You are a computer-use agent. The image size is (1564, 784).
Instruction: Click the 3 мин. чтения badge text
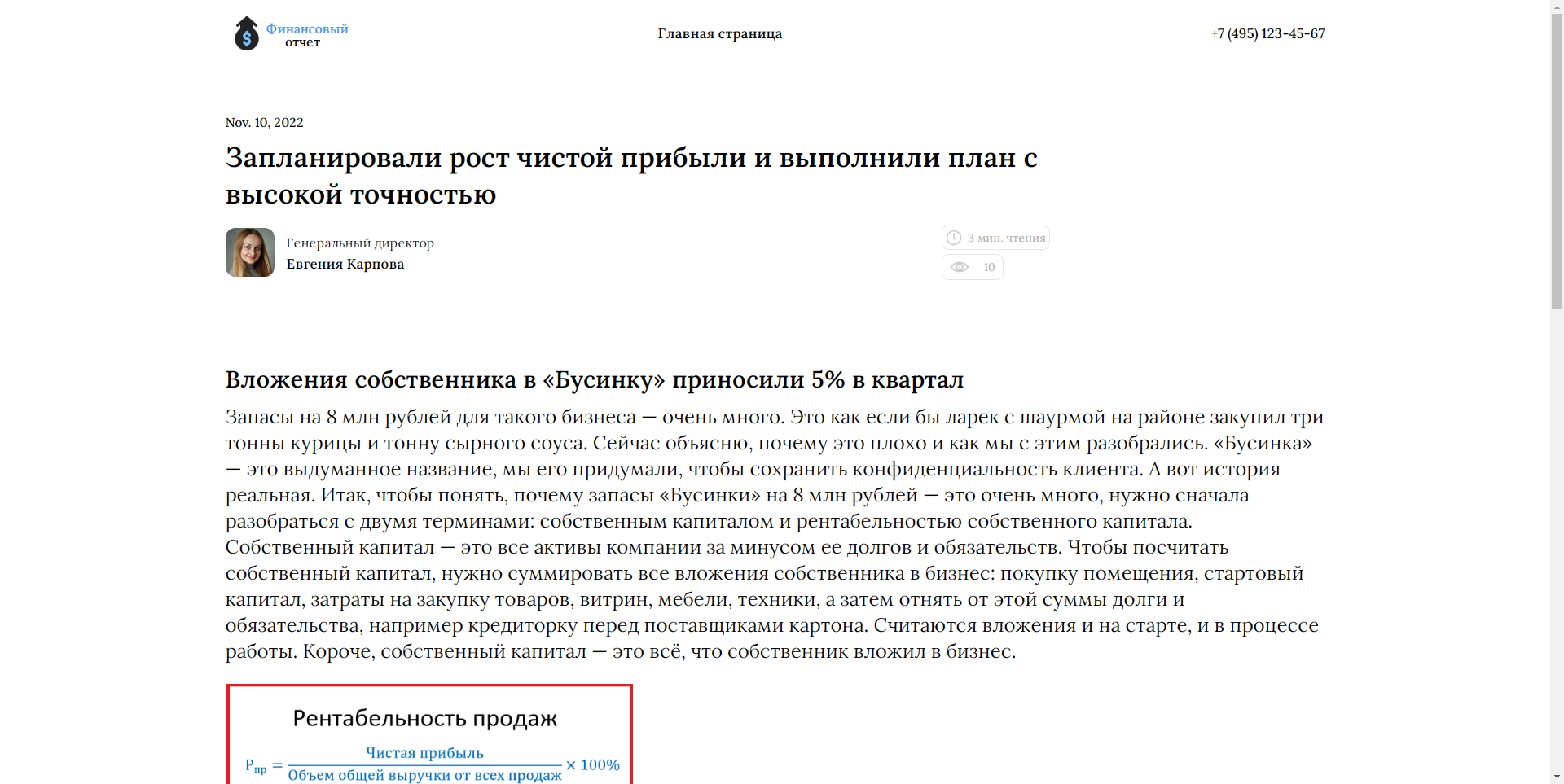pos(1006,238)
